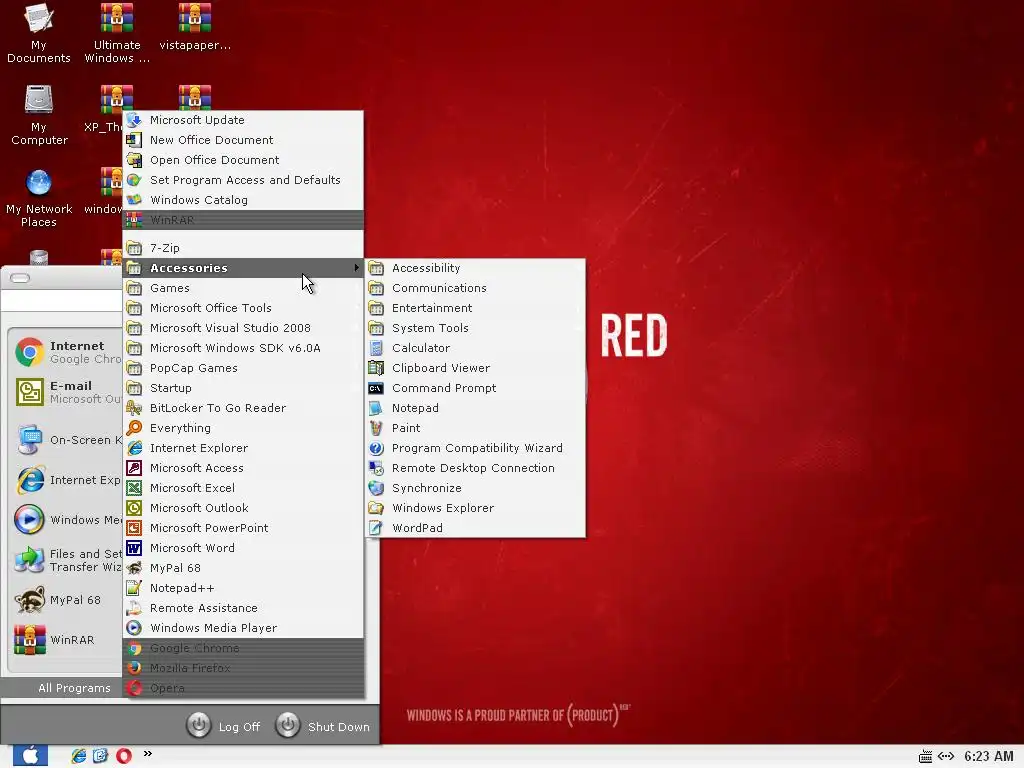The width and height of the screenshot is (1024, 768).
Task: Launch Clipboard Viewer icon
Action: [376, 368]
